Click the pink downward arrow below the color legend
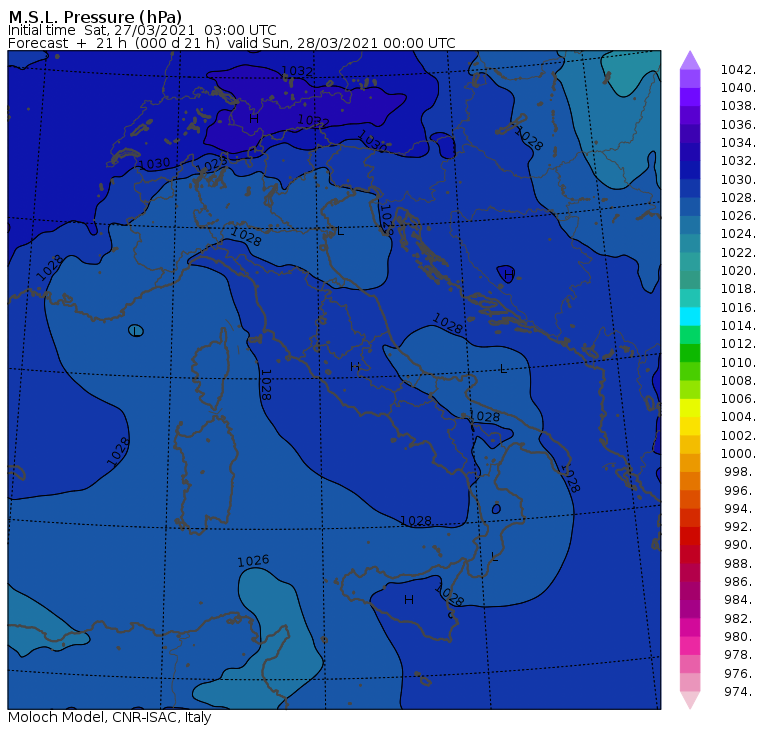Viewport: 760px width, 731px height. tap(690, 700)
